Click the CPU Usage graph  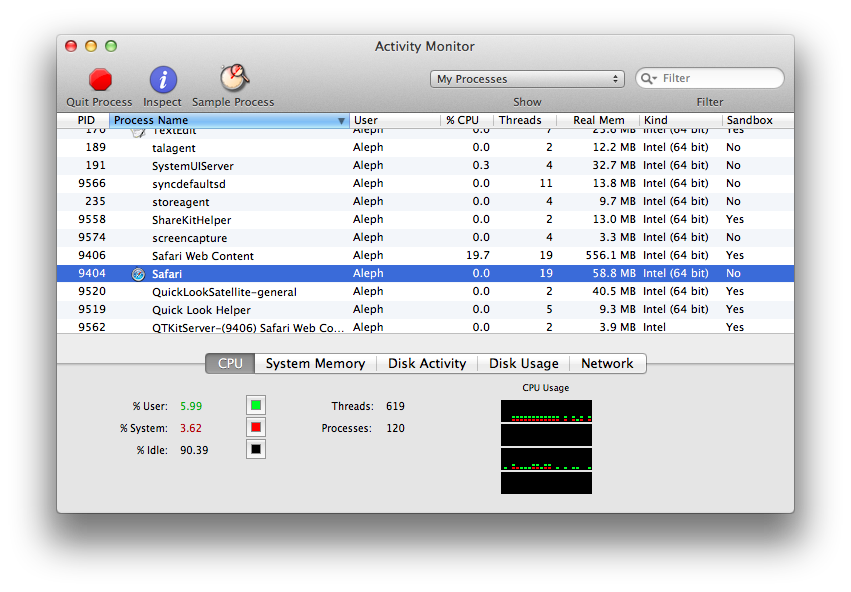coord(546,447)
